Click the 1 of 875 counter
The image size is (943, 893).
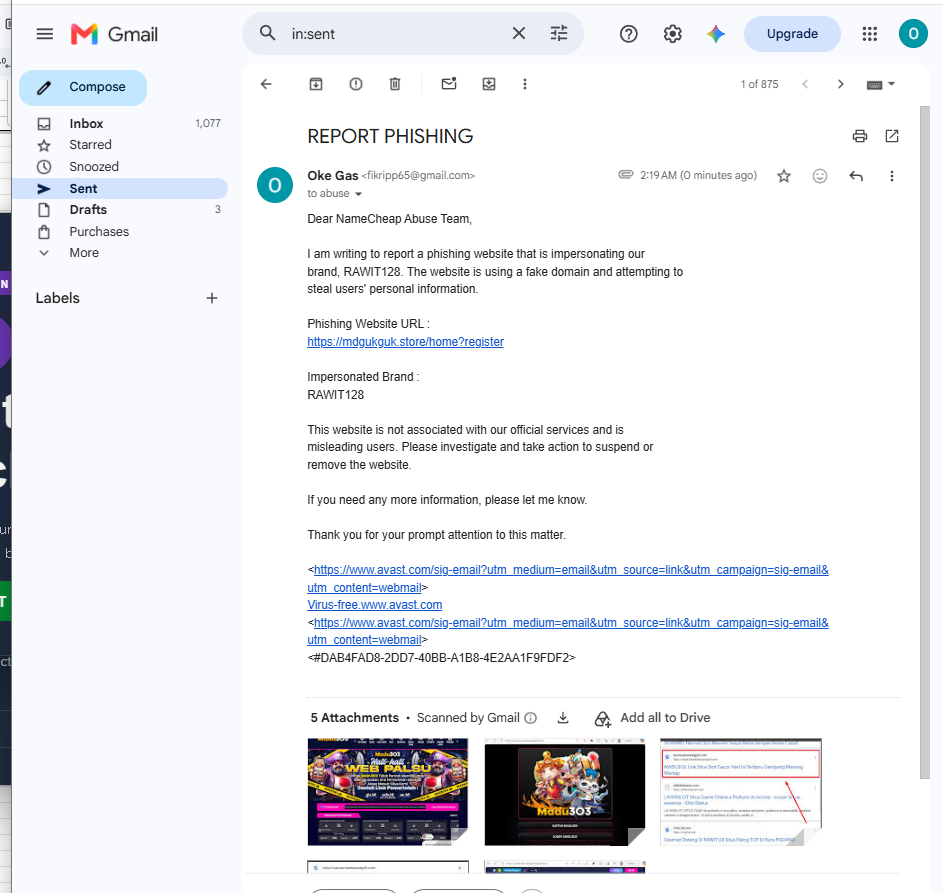tap(759, 84)
